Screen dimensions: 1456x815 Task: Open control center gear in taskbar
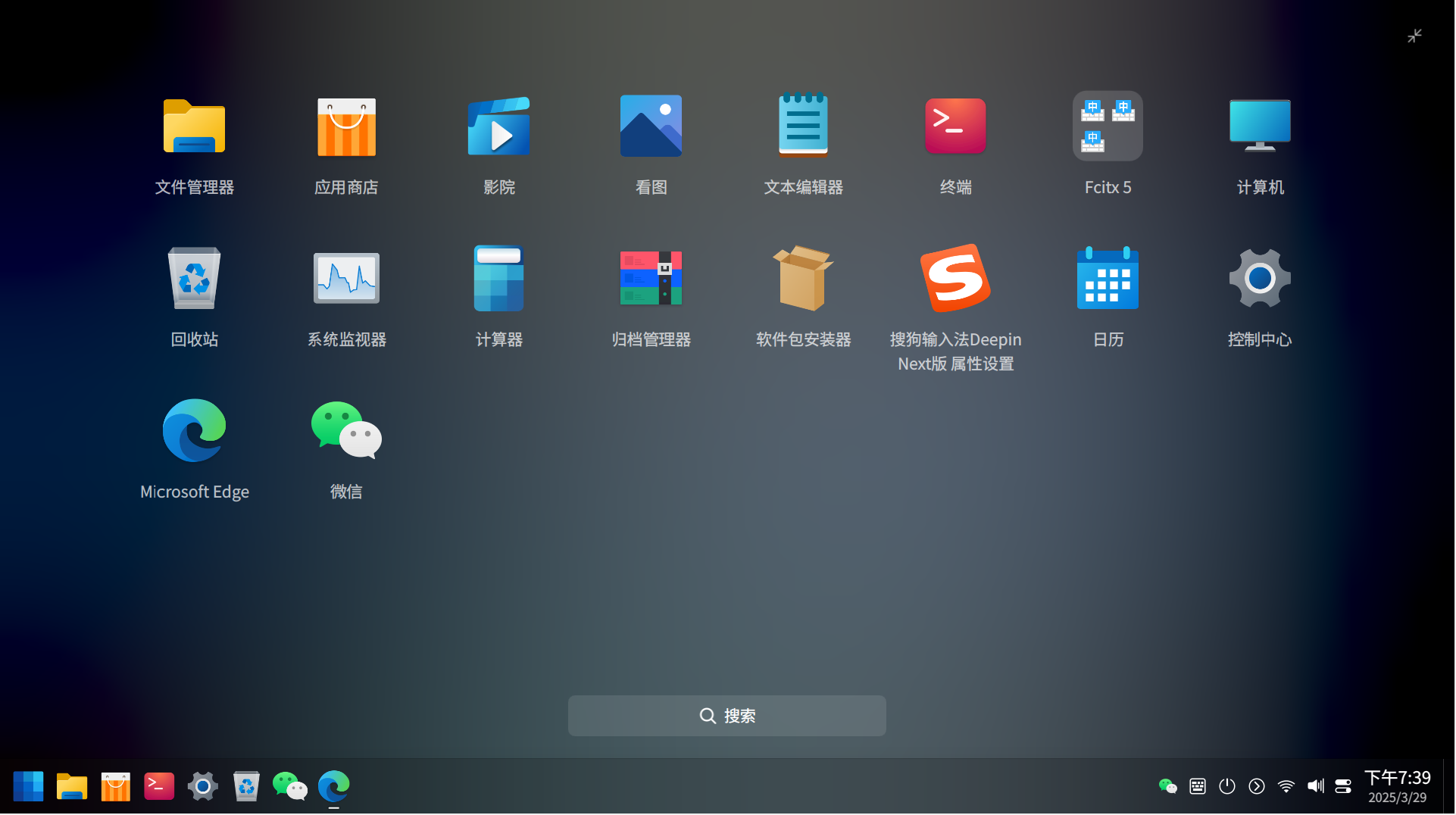(x=203, y=787)
